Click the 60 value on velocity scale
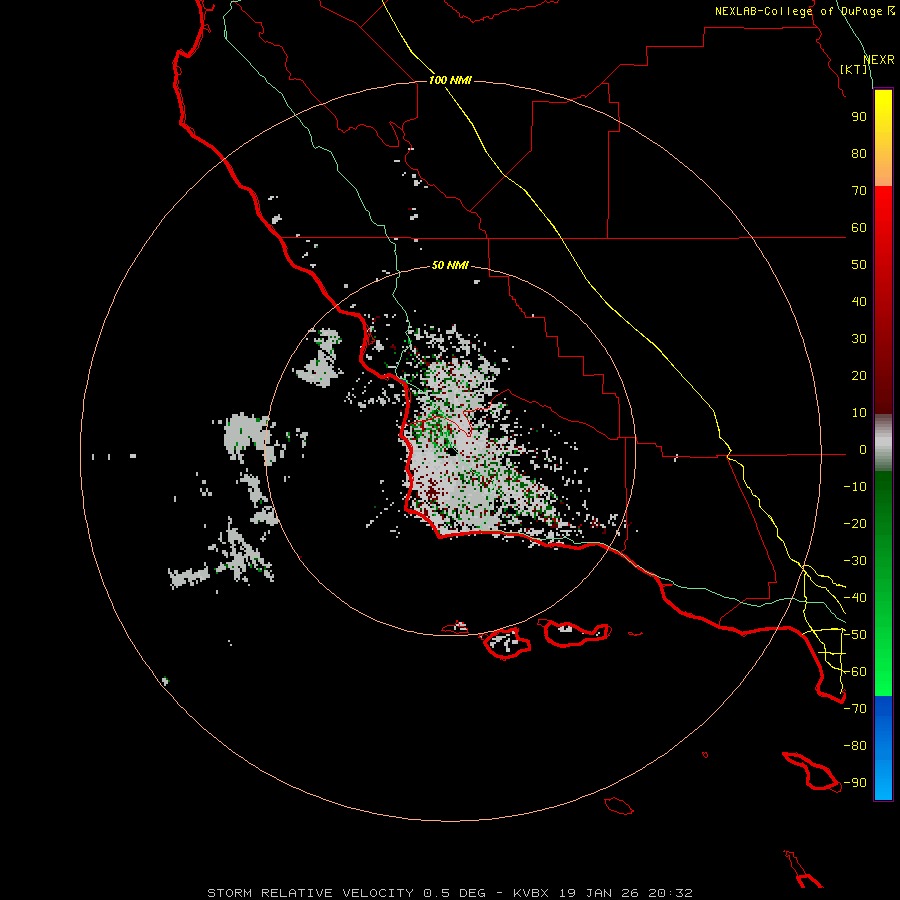 click(x=859, y=227)
